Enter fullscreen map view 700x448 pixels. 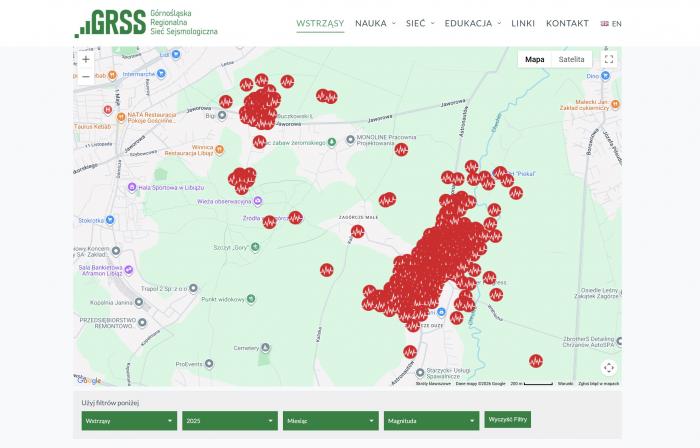608,59
